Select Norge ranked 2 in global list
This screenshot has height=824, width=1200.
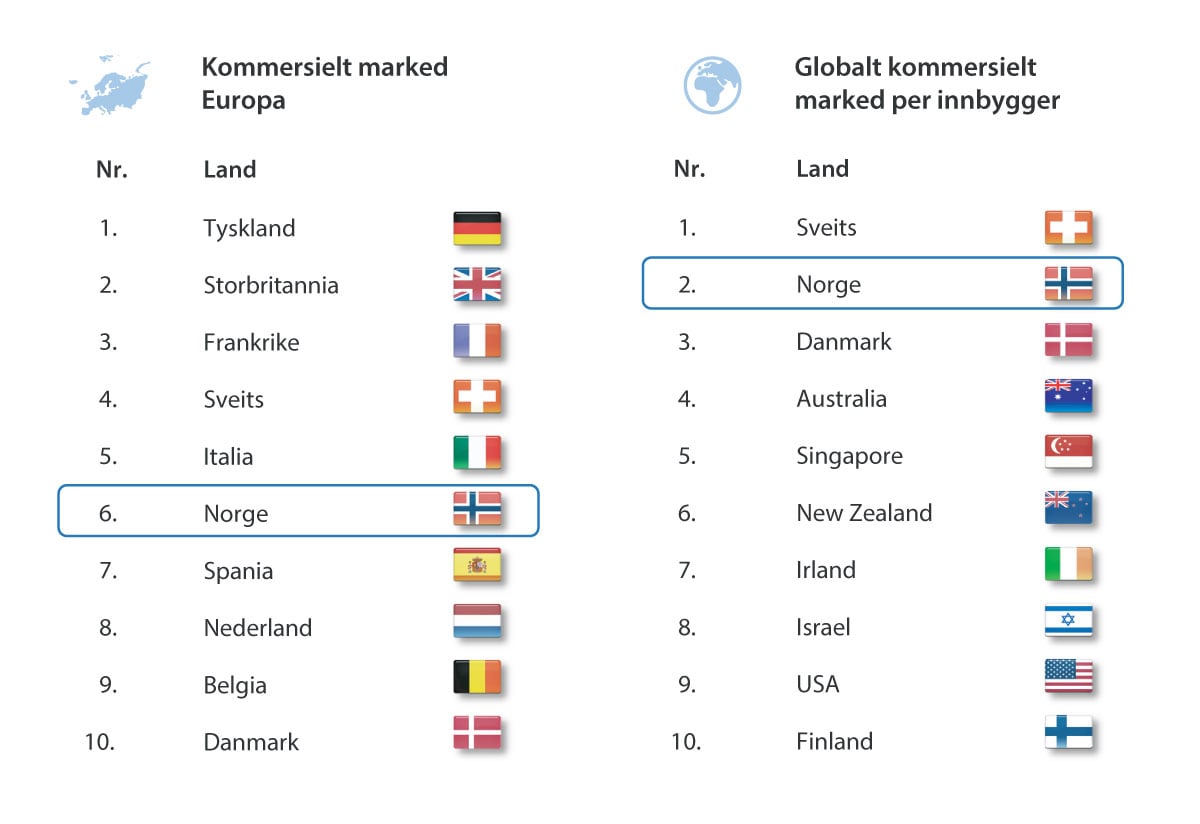[882, 283]
